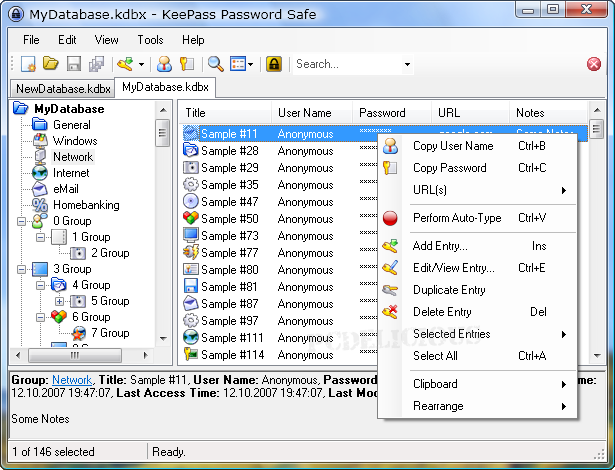This screenshot has width=615, height=470.
Task: Select the Homebanking group in tree
Action: (x=86, y=205)
